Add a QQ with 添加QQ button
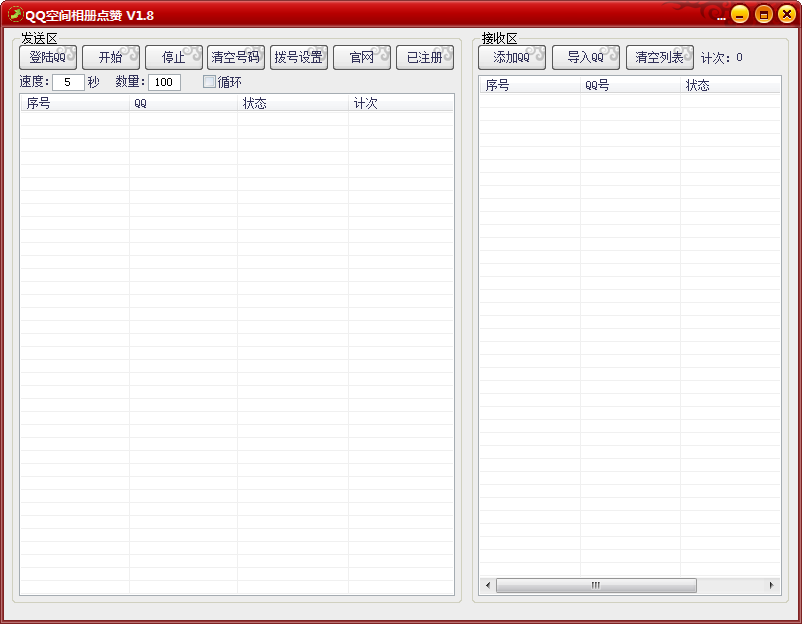The image size is (802, 624). (x=512, y=57)
